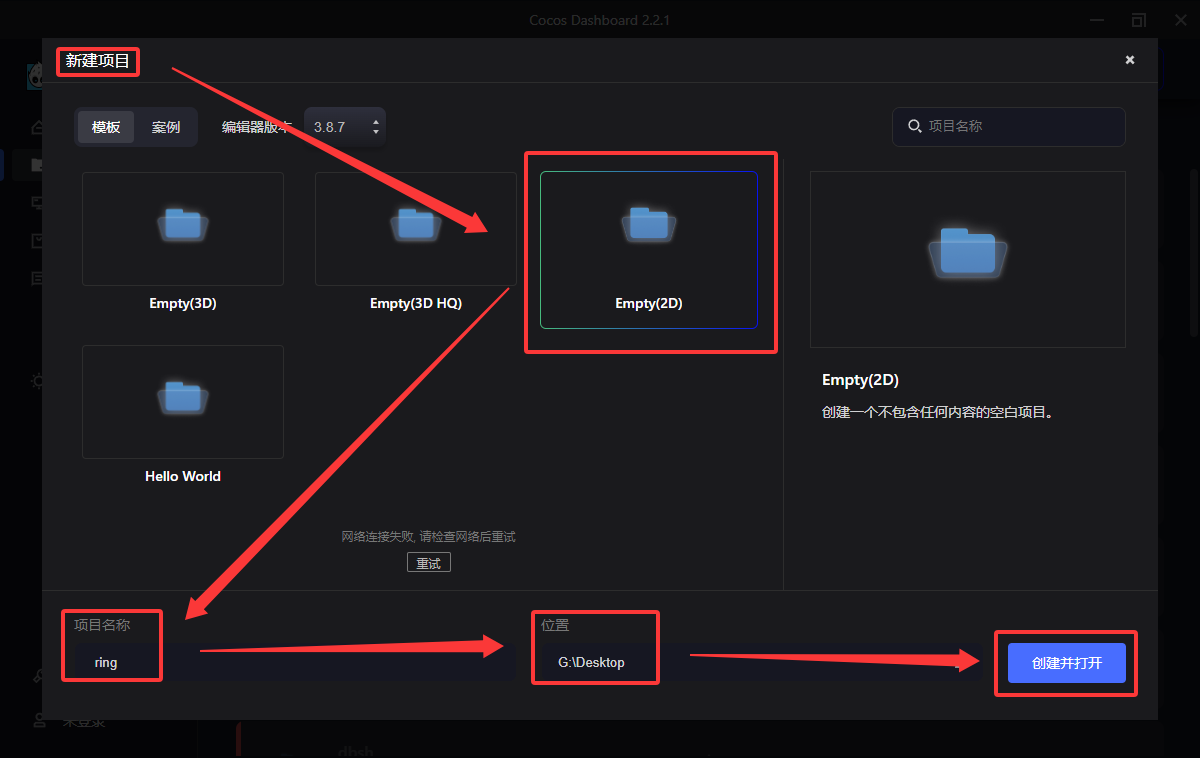
Task: Click the 重试 retry button
Action: click(x=429, y=563)
